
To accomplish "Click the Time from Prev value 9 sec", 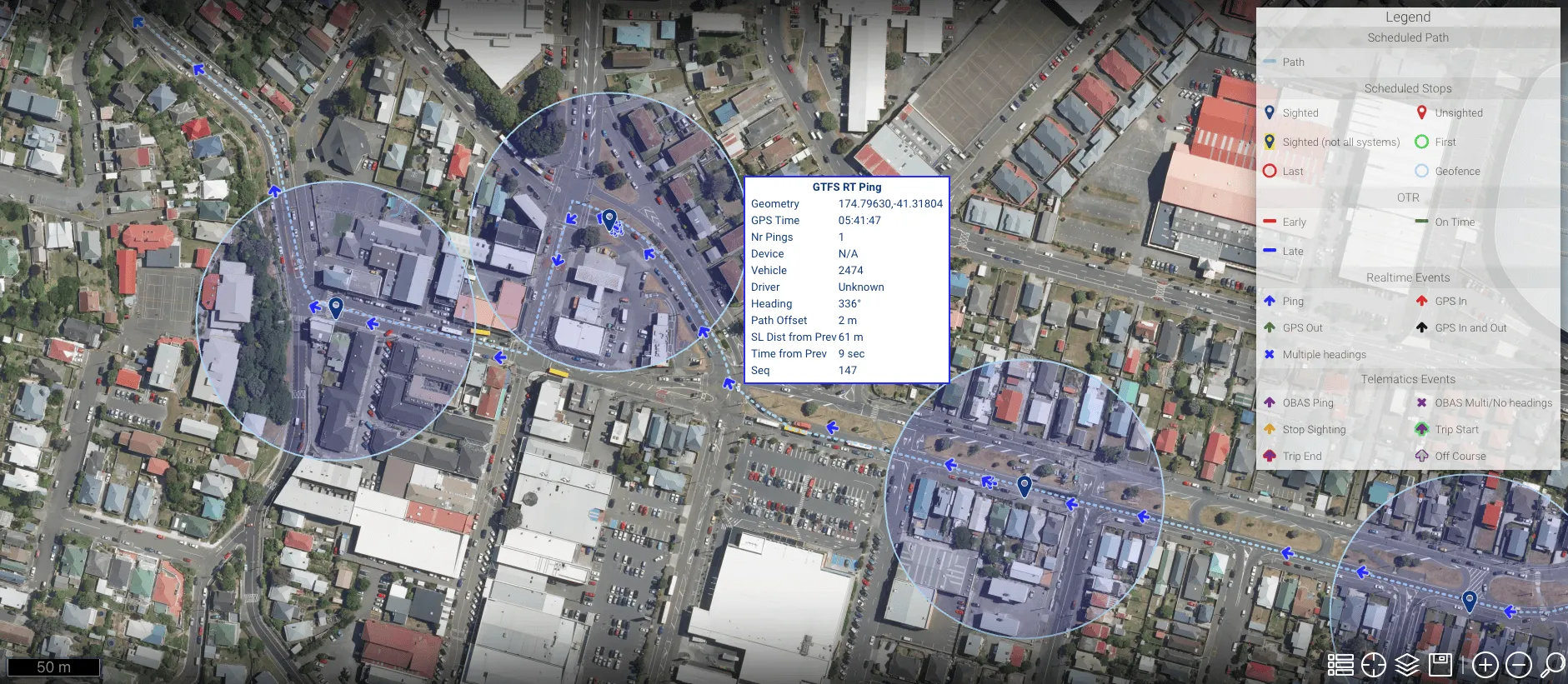I will click(851, 353).
